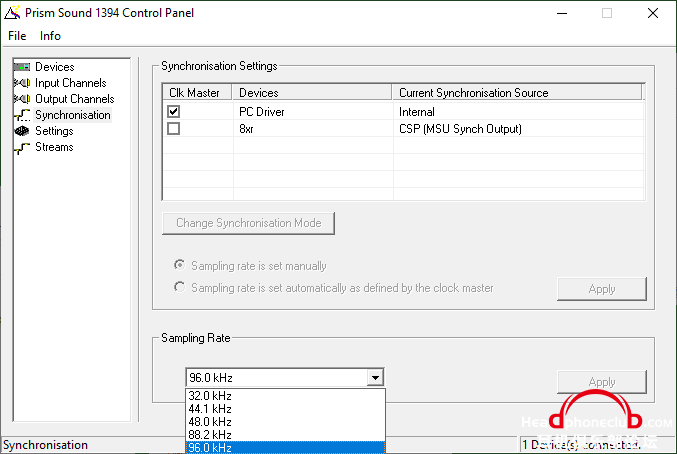This screenshot has width=677, height=454.
Task: Select the 8xr device row
Action: click(x=404, y=129)
